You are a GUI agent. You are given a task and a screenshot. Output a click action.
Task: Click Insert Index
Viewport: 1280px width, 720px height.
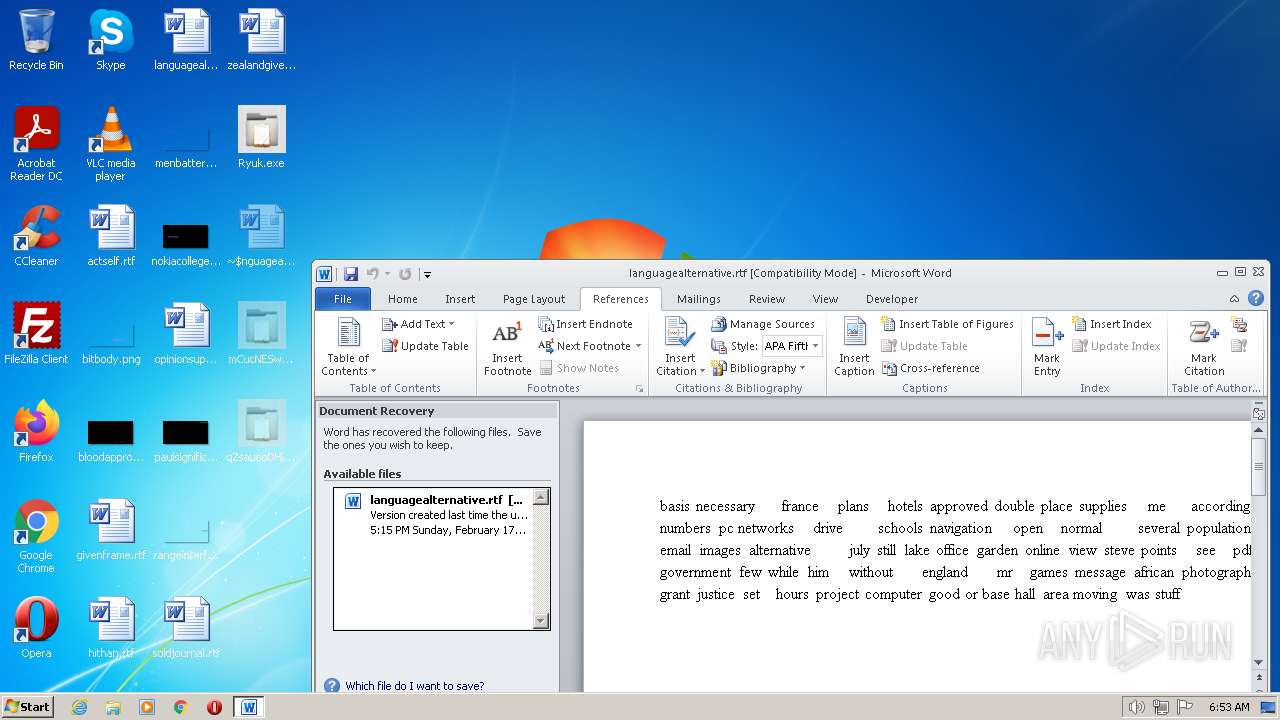pyautogui.click(x=1111, y=324)
